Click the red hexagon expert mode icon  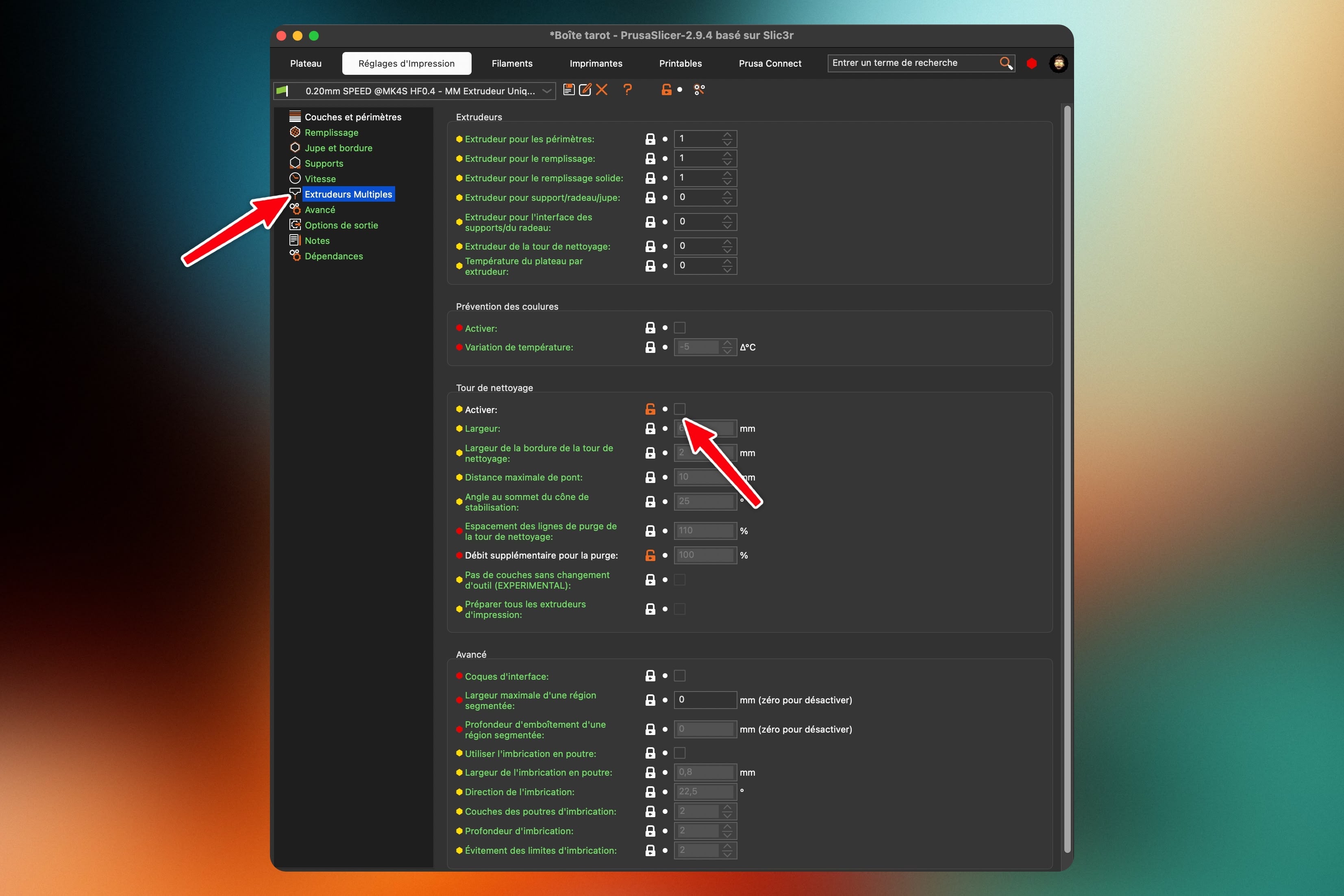1031,63
